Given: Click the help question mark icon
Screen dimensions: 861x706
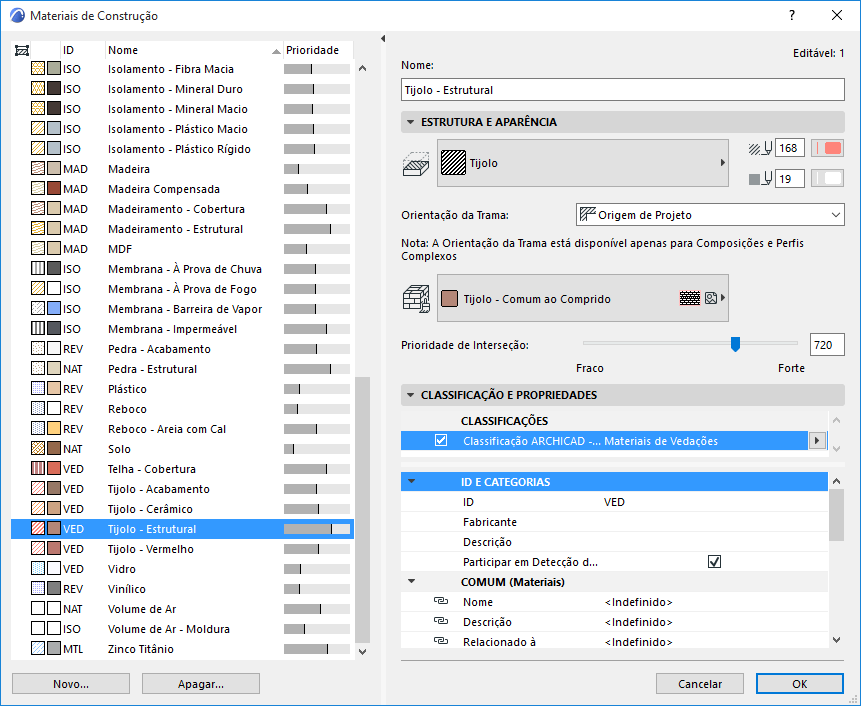Looking at the screenshot, I should click(x=792, y=15).
